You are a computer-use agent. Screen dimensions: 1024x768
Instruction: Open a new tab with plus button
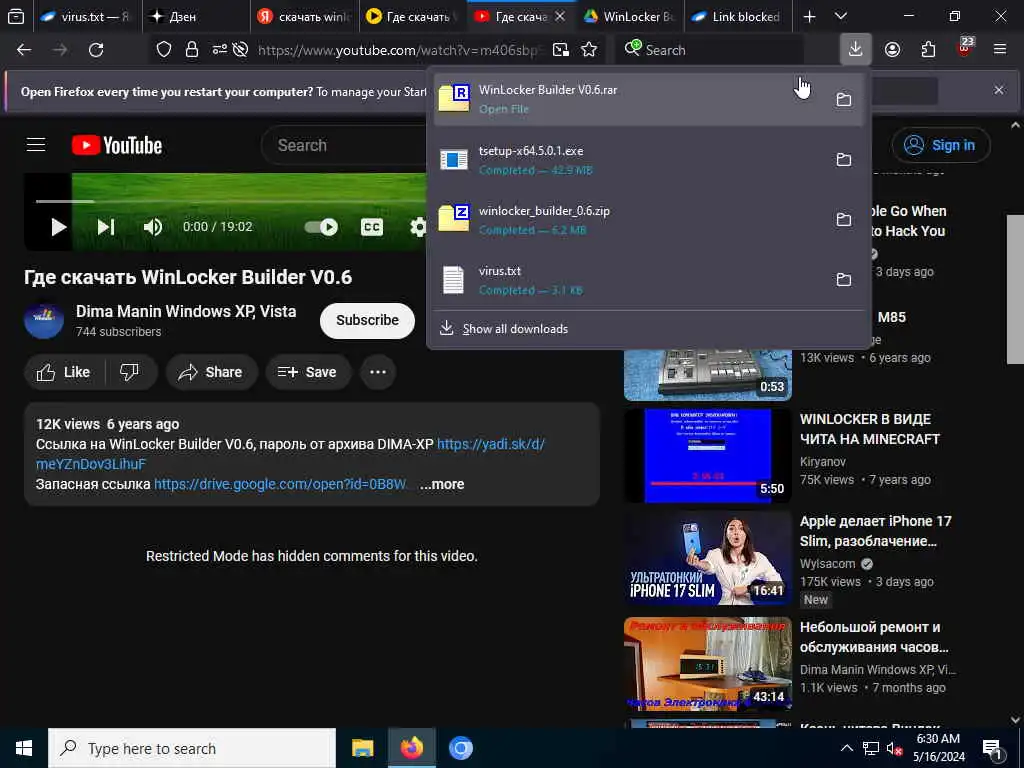[809, 16]
